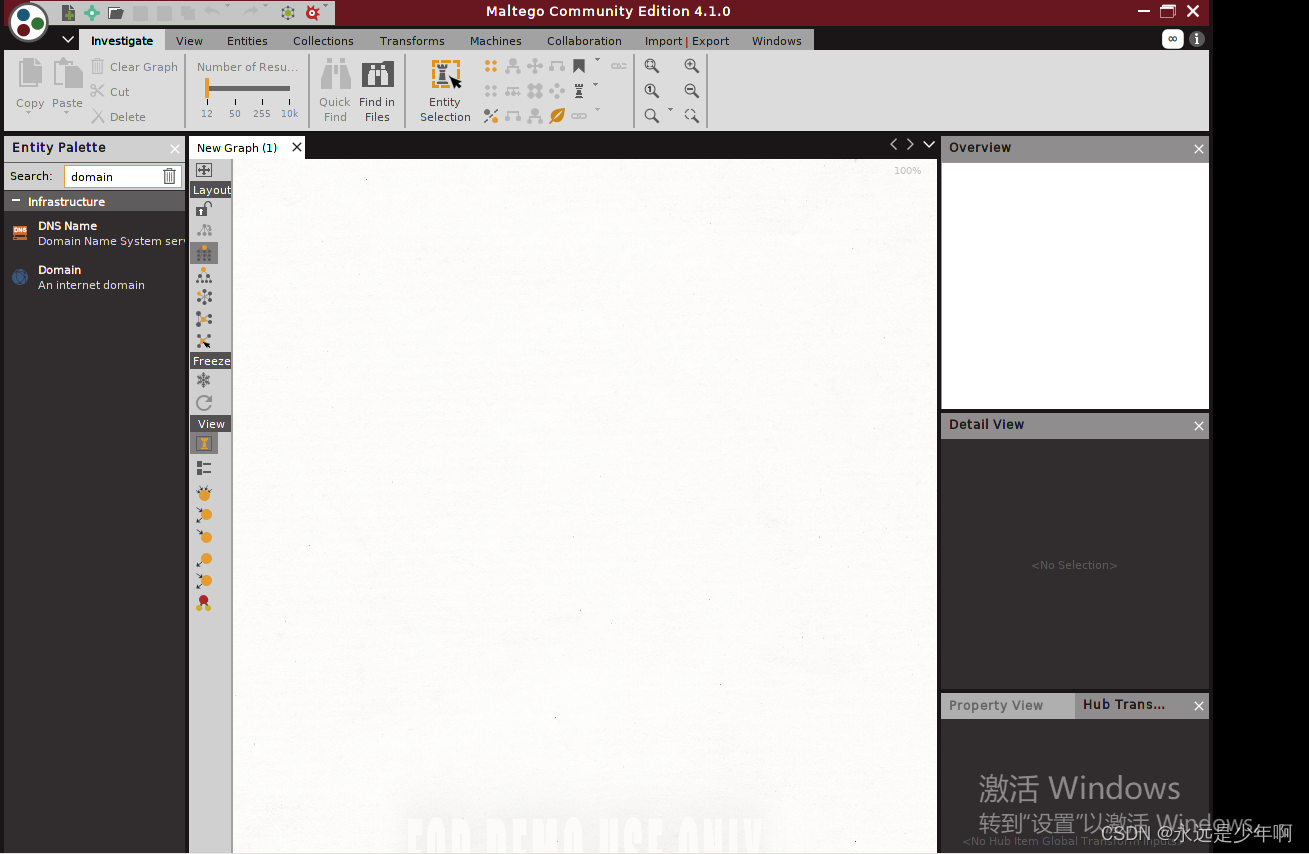Toggle Organic layout mode in sidebar
This screenshot has width=1309, height=854.
click(x=204, y=319)
